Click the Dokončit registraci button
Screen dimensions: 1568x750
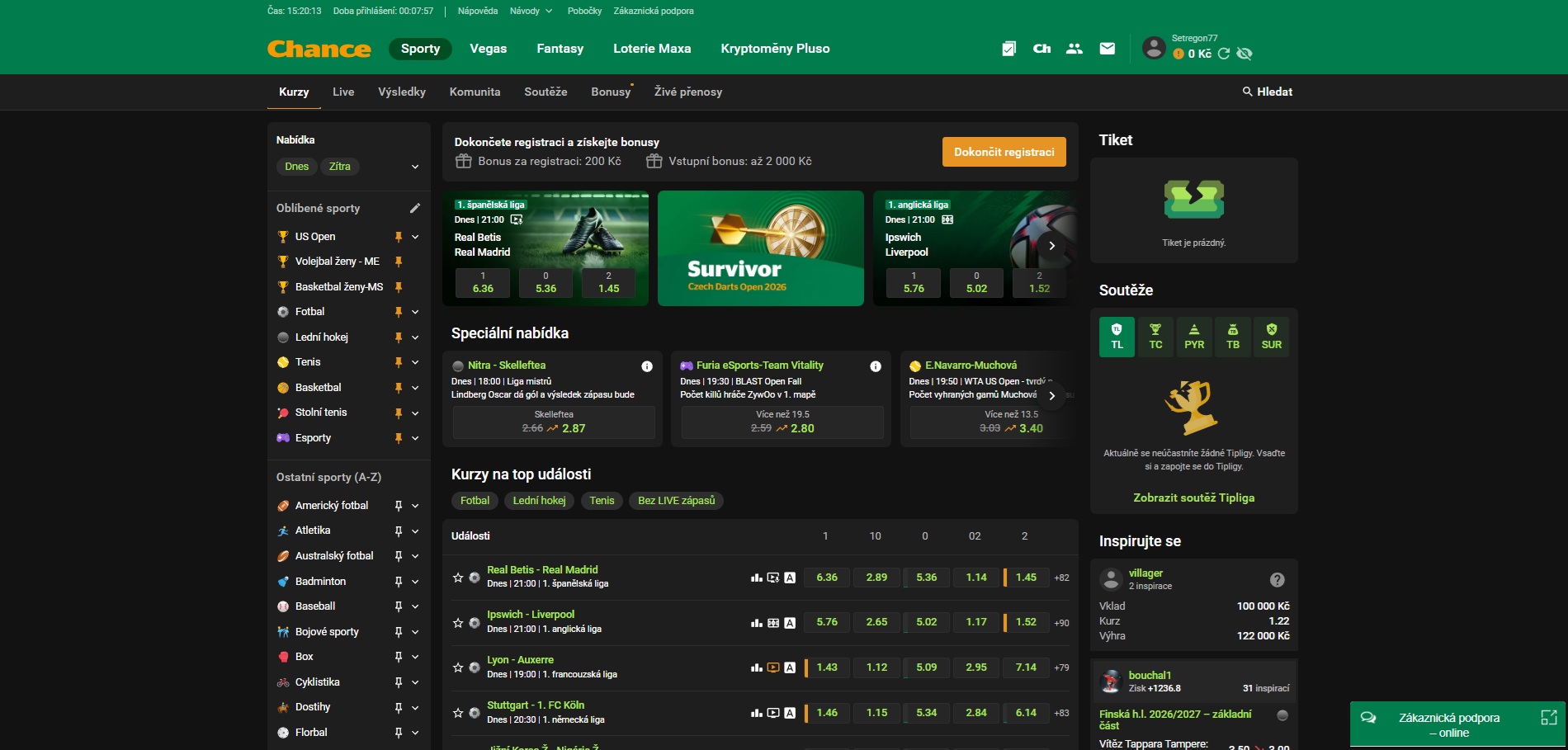coord(1004,152)
